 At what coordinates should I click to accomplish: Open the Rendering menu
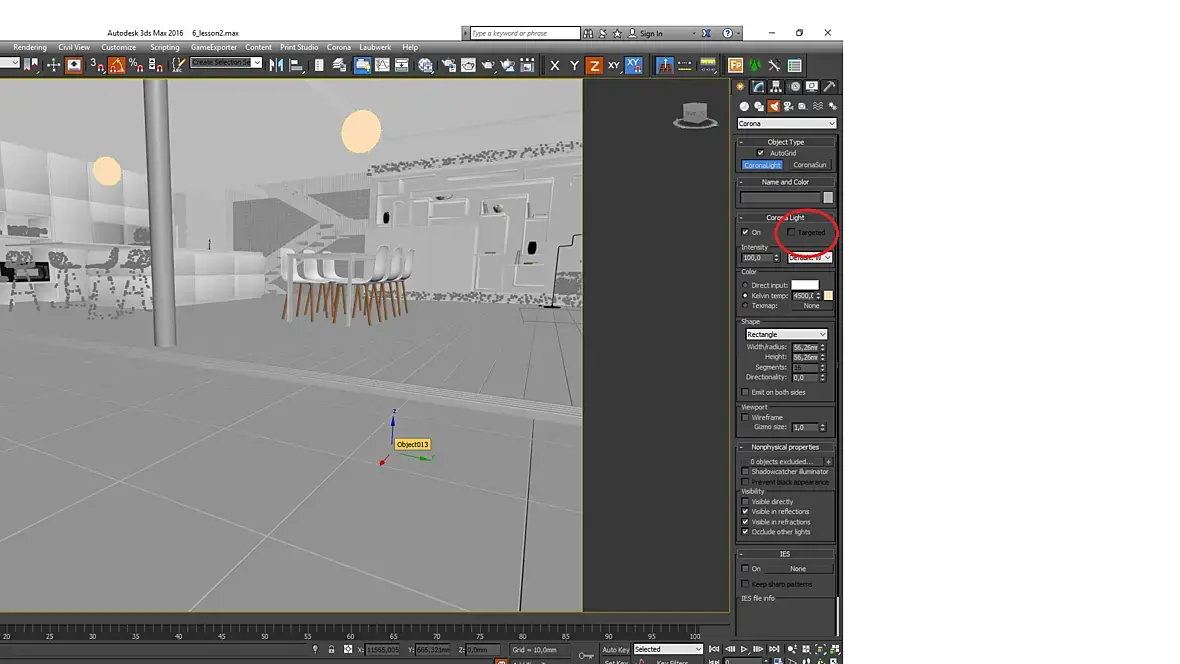pyautogui.click(x=30, y=47)
